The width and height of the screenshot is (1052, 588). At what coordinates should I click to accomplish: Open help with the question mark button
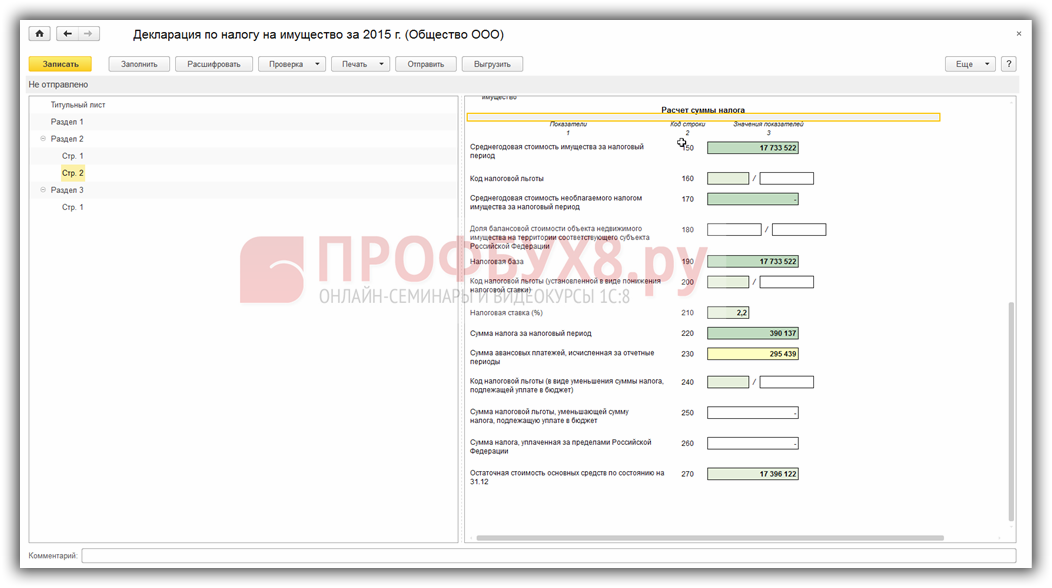click(1008, 64)
